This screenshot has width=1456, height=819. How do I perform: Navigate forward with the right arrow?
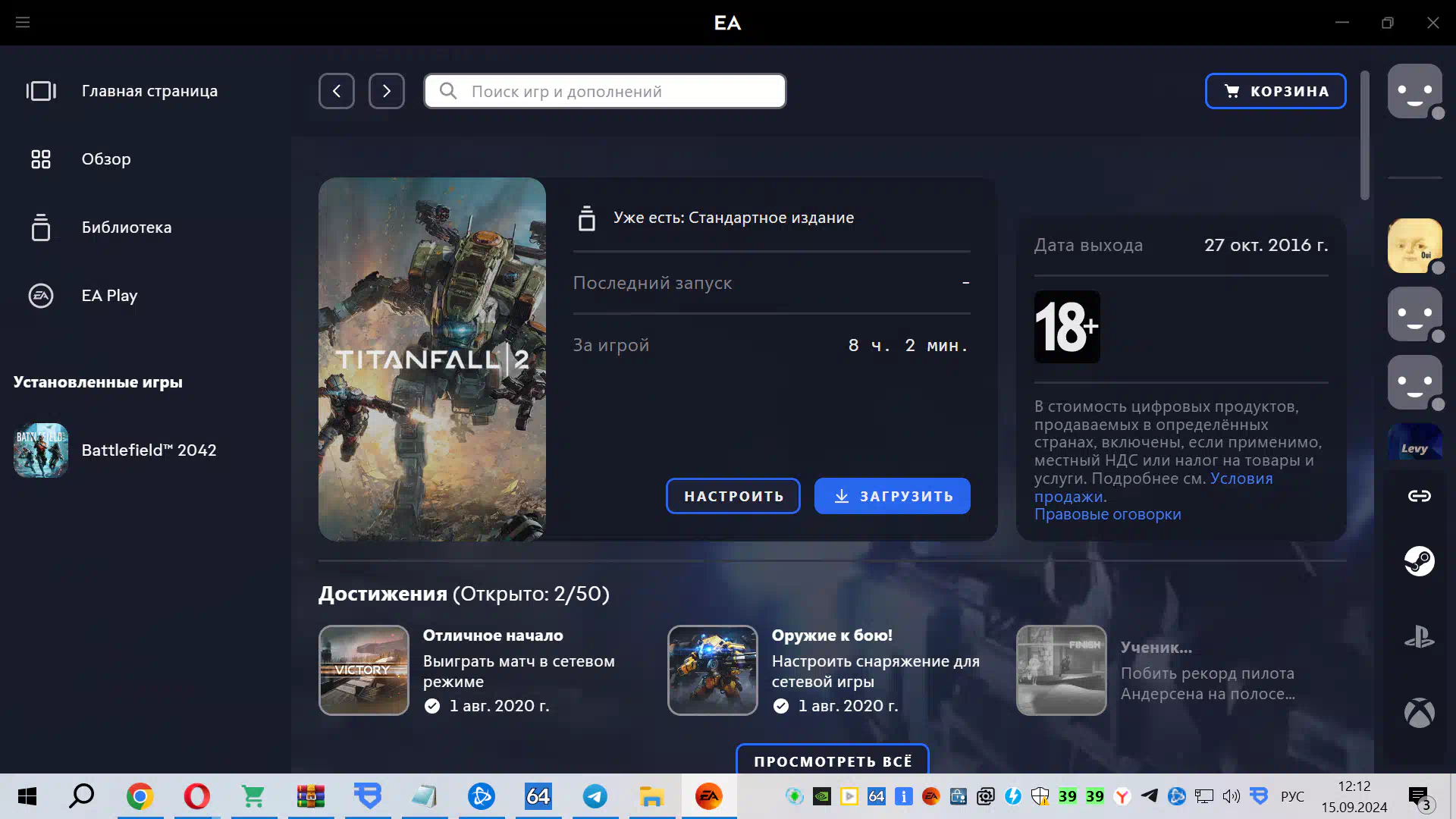pyautogui.click(x=387, y=91)
